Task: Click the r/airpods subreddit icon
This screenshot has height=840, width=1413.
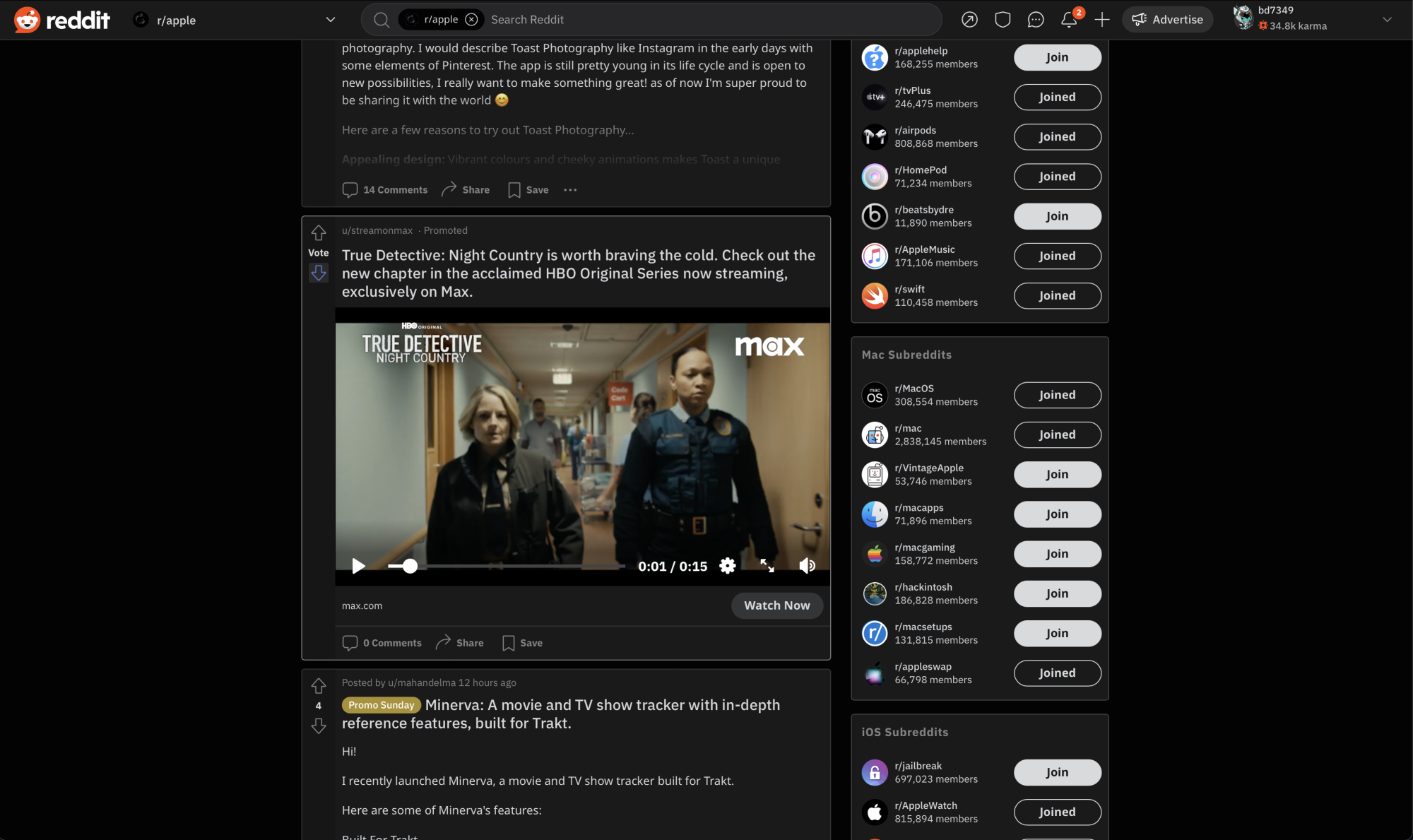Action: [x=874, y=136]
